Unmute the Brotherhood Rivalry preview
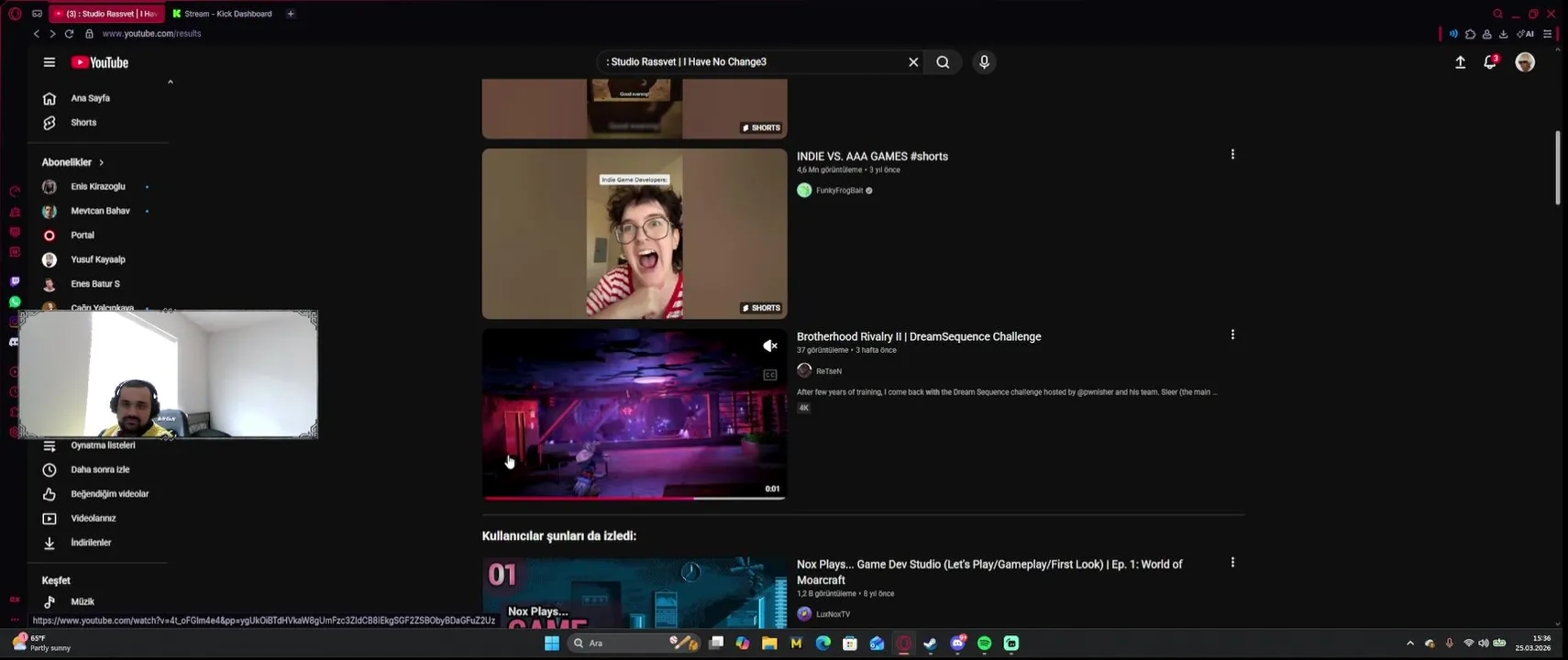The width and height of the screenshot is (1568, 660). point(770,346)
